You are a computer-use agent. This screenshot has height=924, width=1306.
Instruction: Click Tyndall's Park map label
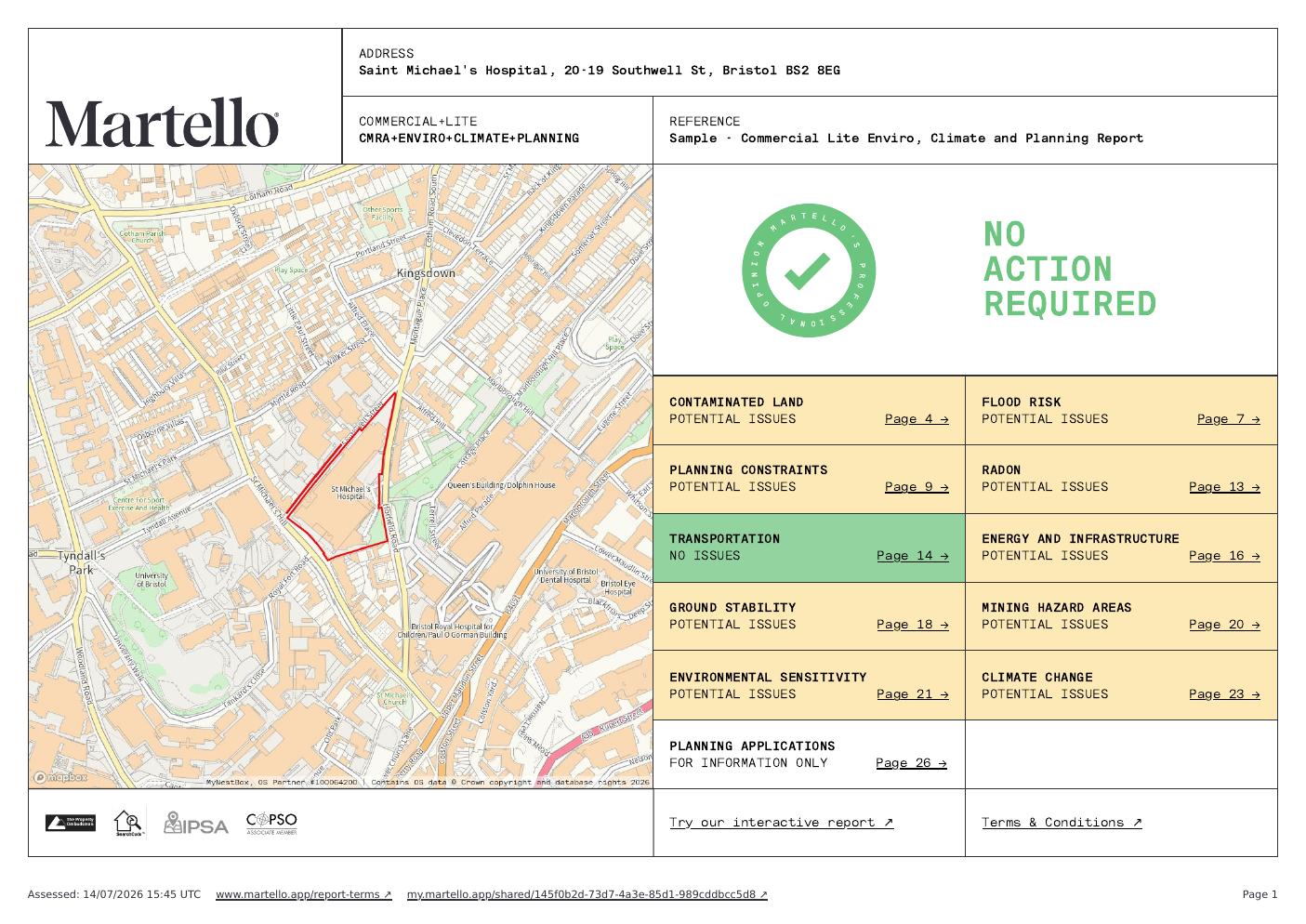tap(81, 562)
